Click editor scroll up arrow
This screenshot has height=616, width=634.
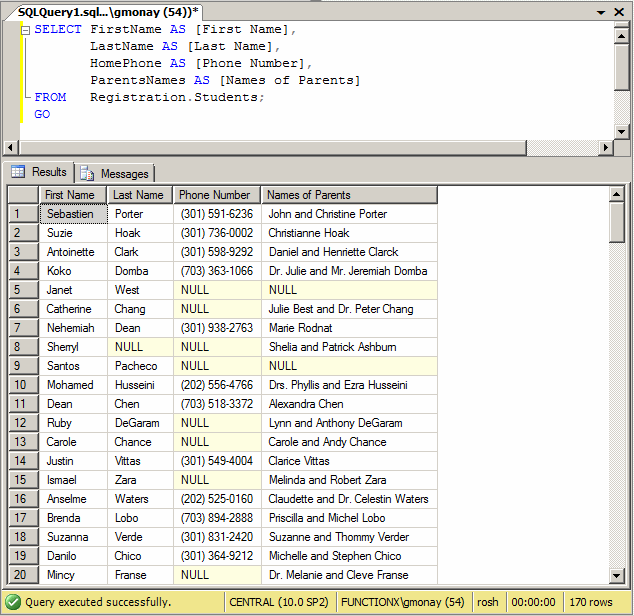621,36
